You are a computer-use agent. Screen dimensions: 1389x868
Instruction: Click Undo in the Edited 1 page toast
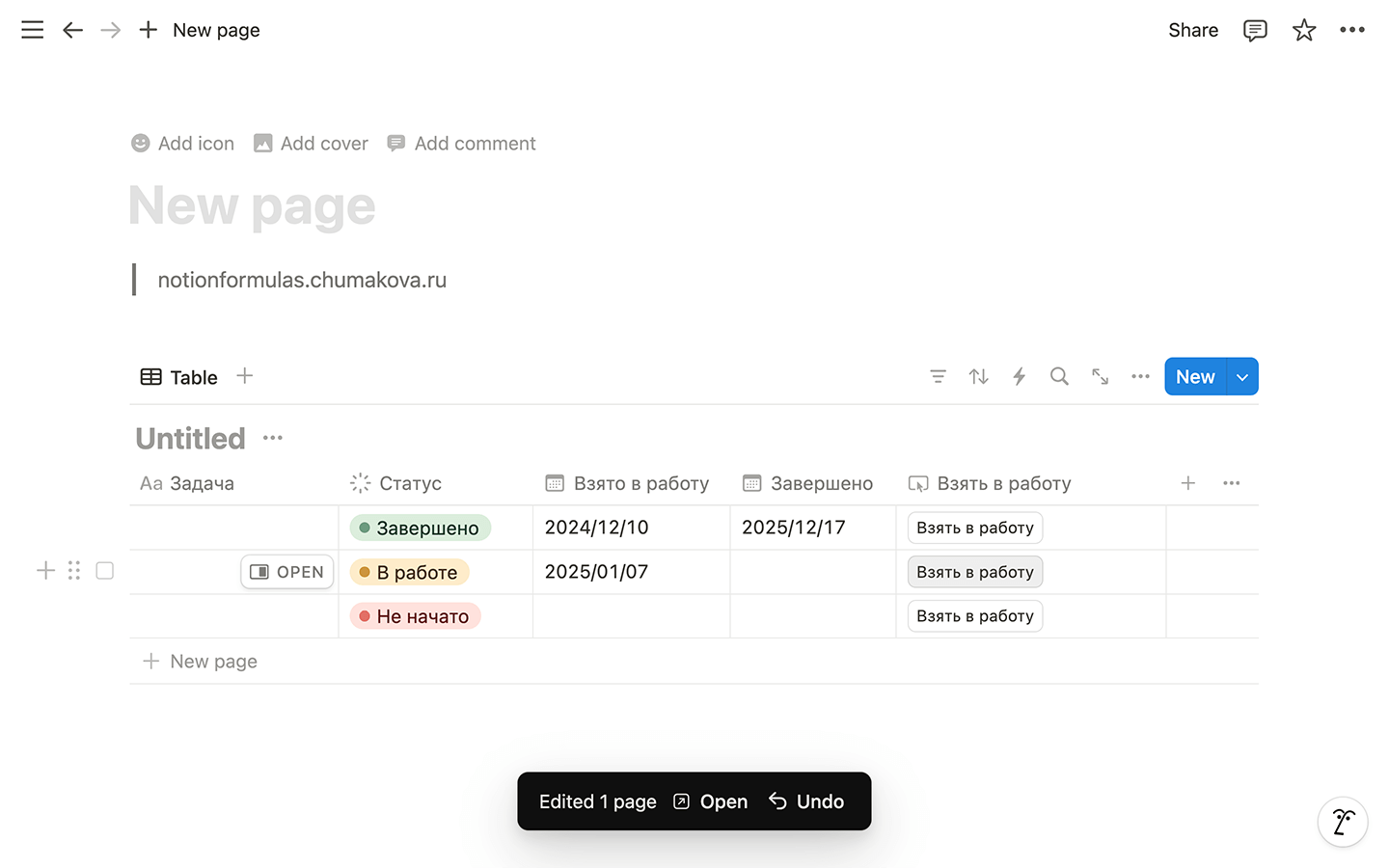pyautogui.click(x=806, y=801)
